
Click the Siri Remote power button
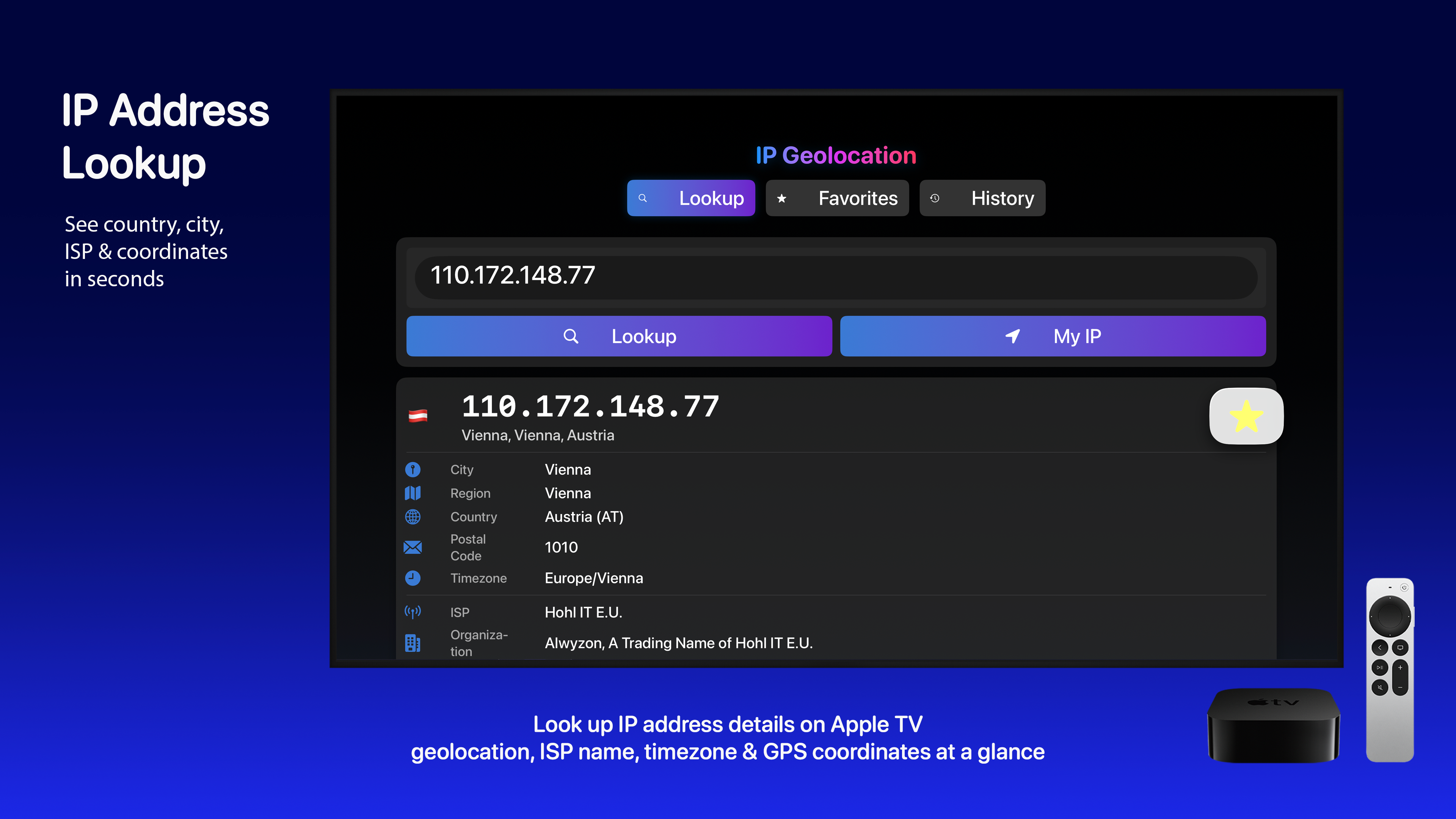[x=1404, y=587]
